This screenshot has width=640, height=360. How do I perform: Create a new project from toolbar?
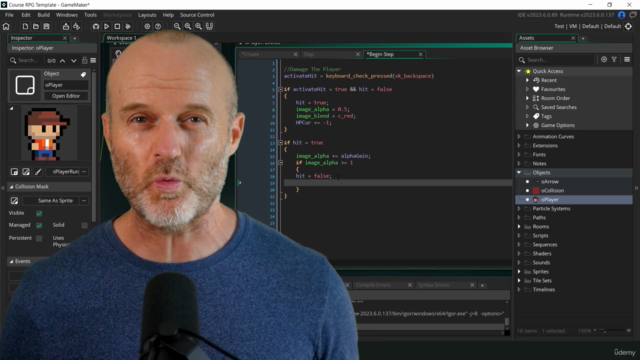click(25, 26)
